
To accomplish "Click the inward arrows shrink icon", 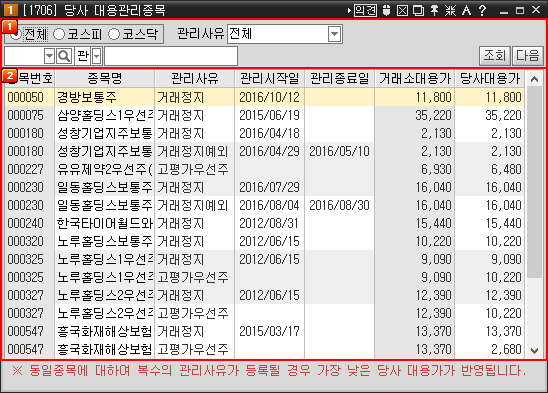I will pyautogui.click(x=450, y=10).
